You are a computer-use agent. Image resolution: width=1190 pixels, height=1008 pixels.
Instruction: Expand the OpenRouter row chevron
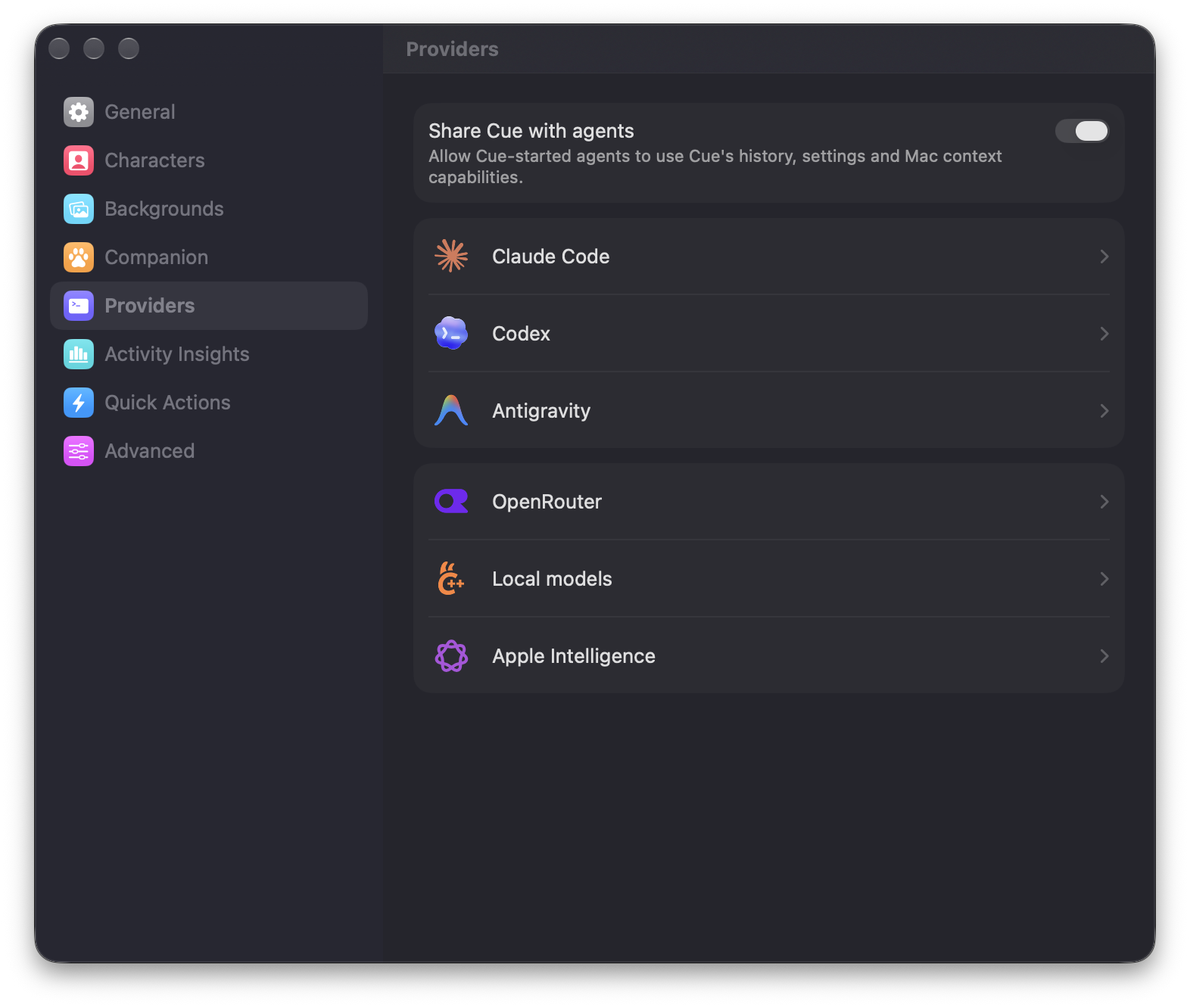(x=1104, y=502)
